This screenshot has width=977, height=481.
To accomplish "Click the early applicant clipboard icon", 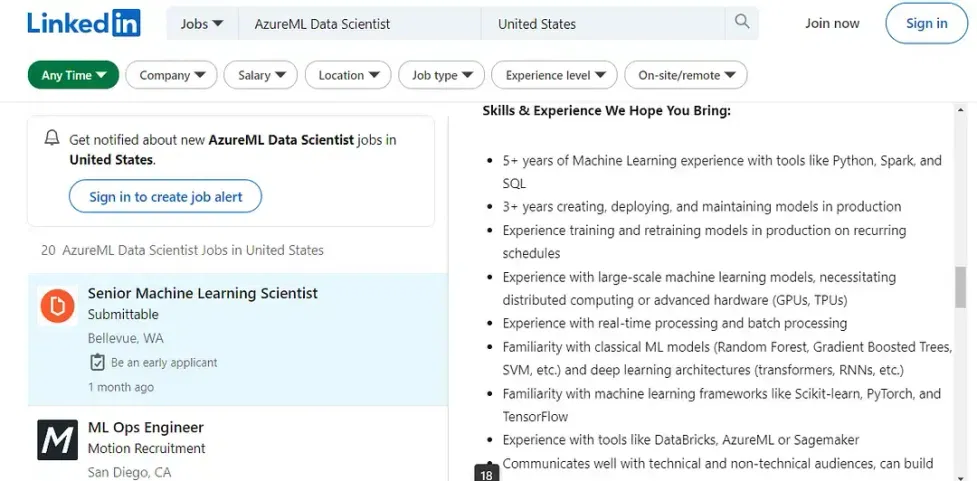I will (x=97, y=362).
